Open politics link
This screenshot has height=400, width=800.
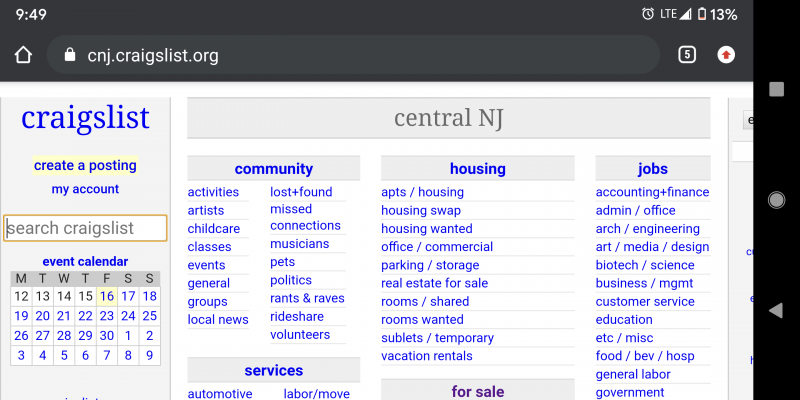coord(291,280)
